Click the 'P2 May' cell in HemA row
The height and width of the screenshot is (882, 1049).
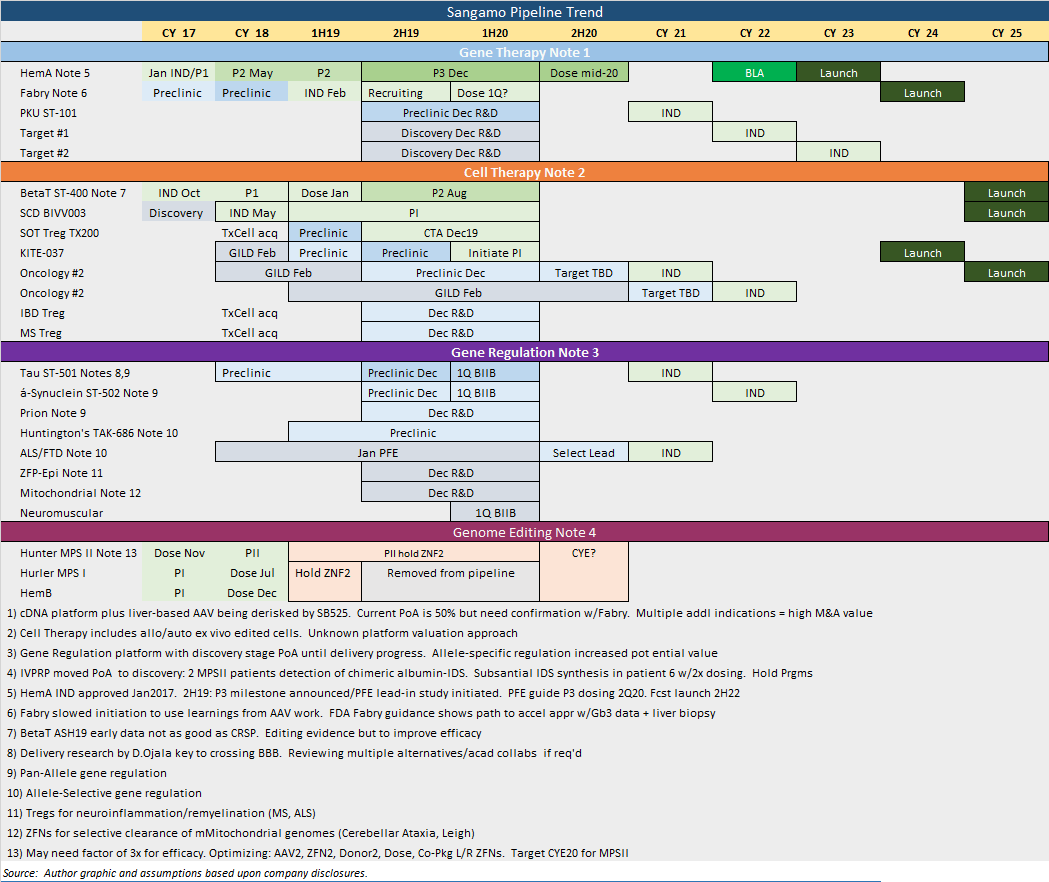click(252, 73)
